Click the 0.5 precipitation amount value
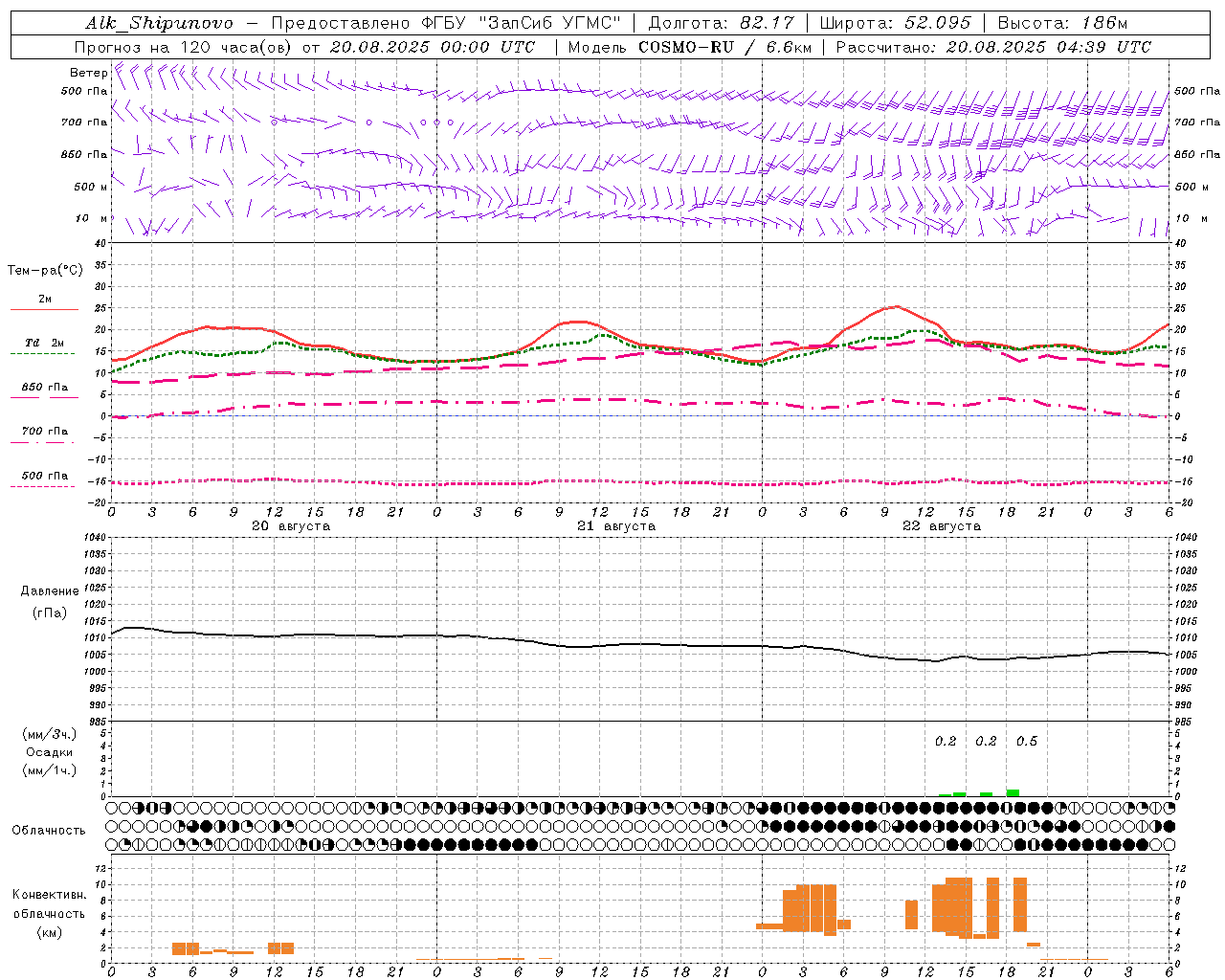Image resolution: width=1225 pixels, height=980 pixels. pos(1027,742)
